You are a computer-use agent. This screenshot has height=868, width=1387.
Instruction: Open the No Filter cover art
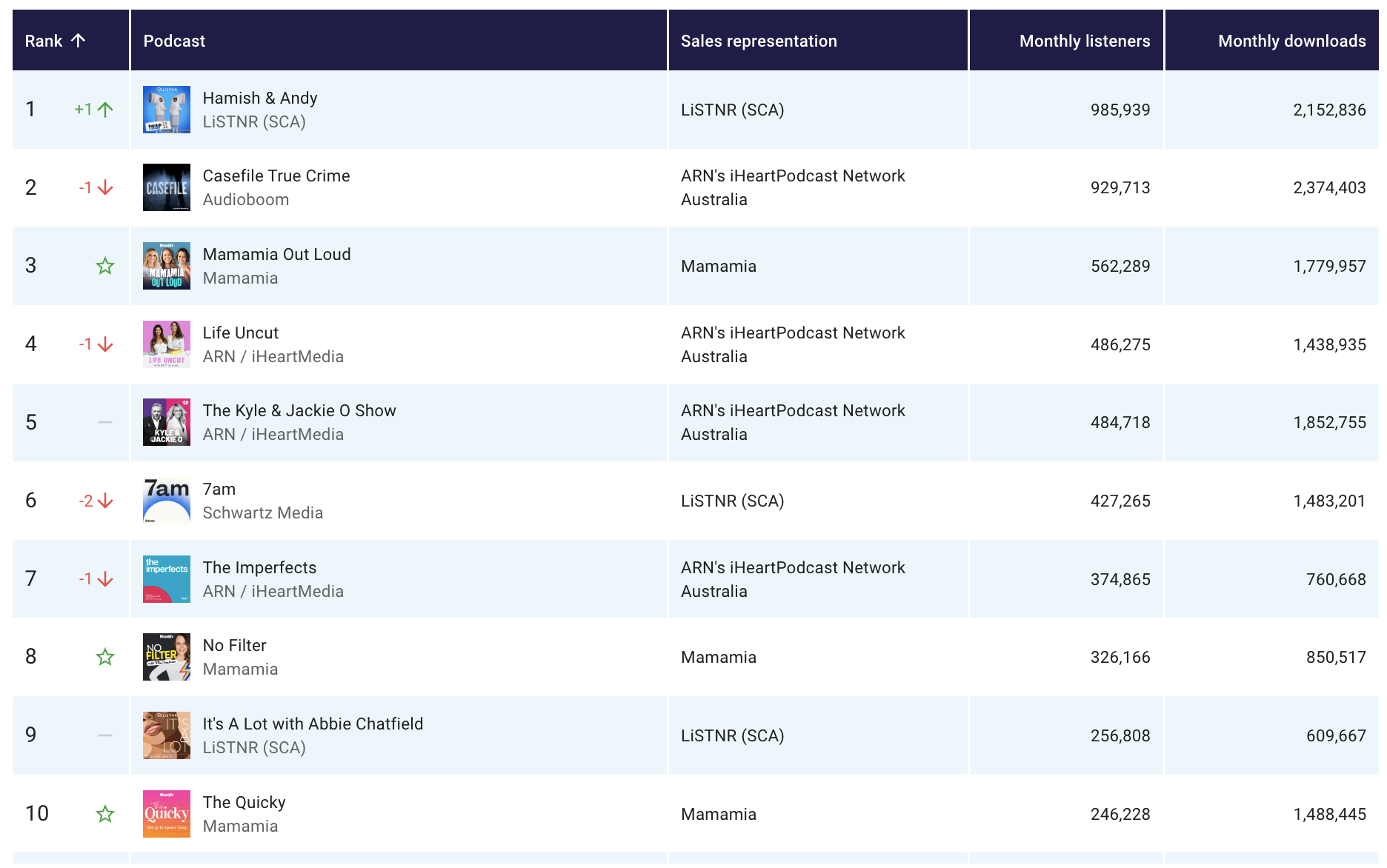pyautogui.click(x=167, y=657)
